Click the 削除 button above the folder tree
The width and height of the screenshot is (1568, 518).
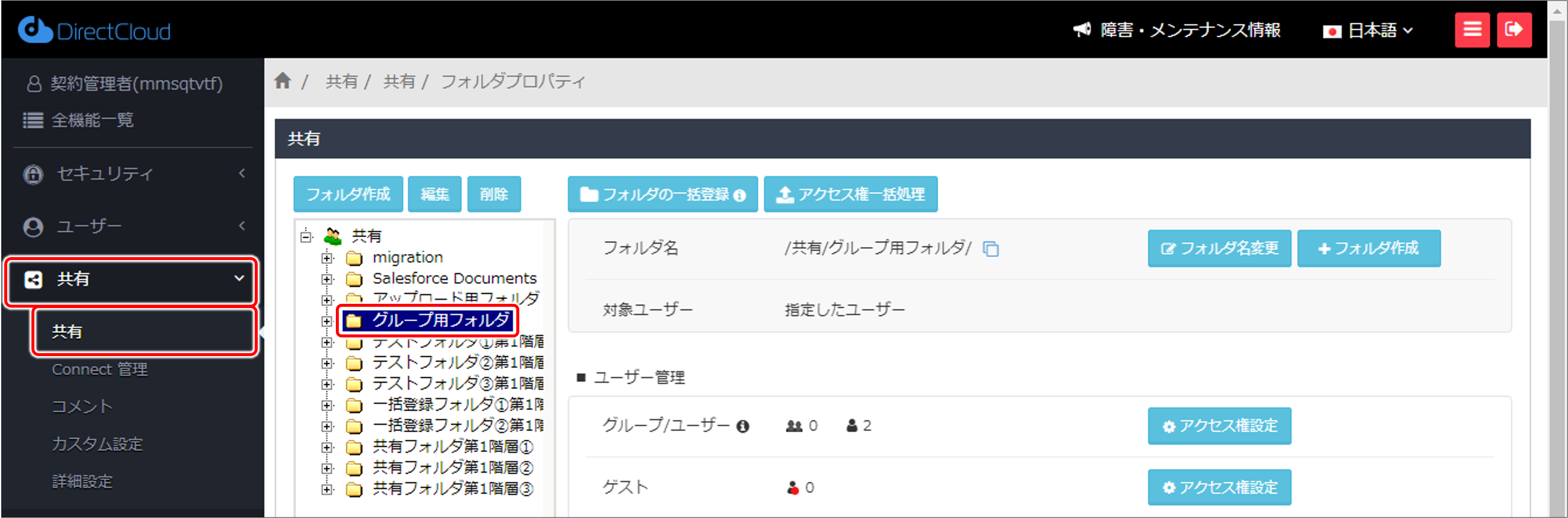coord(494,194)
